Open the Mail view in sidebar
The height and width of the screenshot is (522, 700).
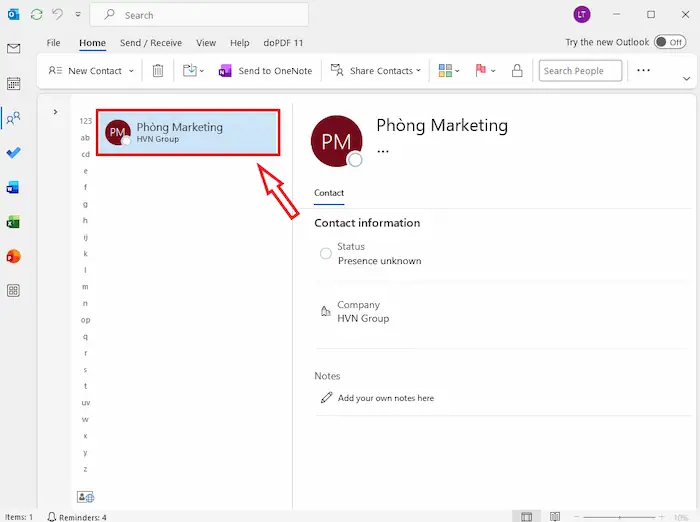[x=13, y=48]
